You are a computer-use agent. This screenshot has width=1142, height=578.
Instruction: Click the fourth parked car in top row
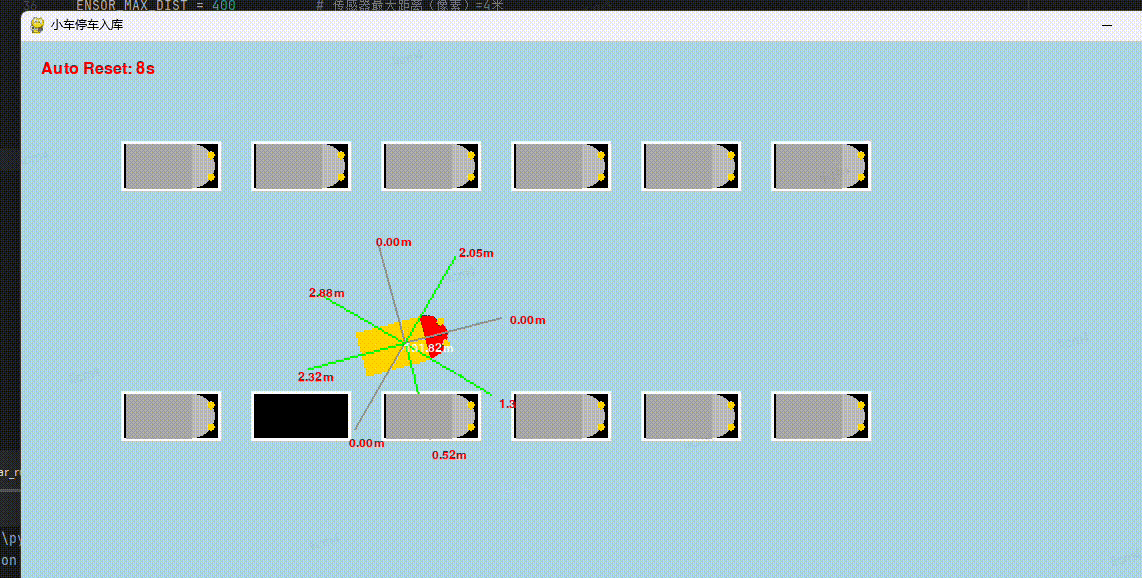(x=562, y=166)
